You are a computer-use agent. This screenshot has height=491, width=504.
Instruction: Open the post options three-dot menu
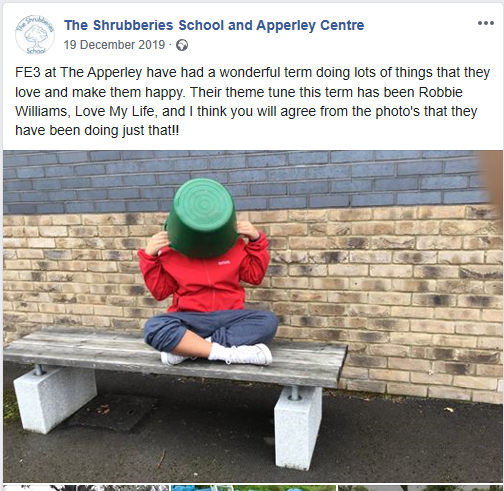tap(486, 23)
